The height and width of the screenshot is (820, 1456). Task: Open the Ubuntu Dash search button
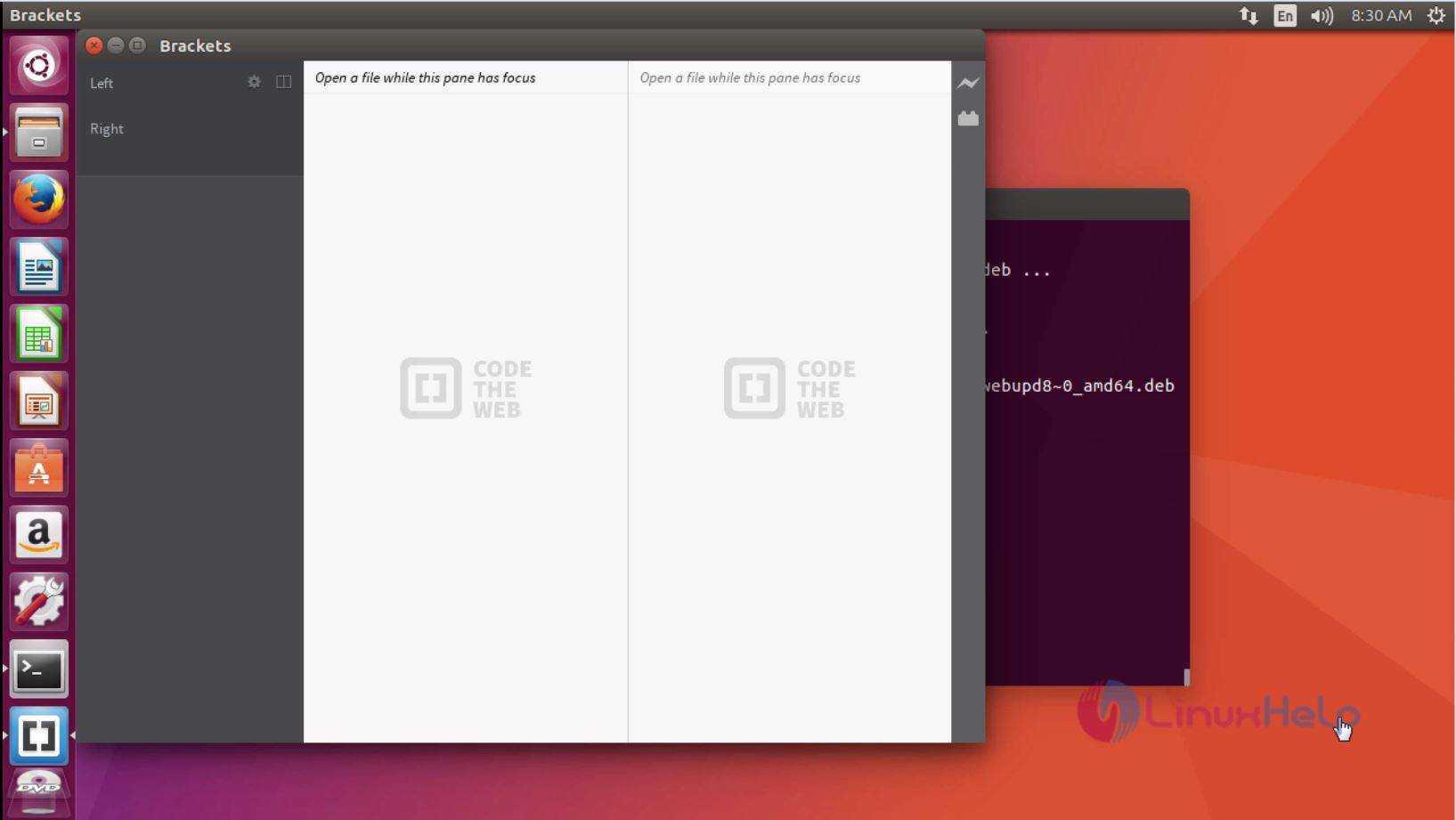(x=38, y=66)
